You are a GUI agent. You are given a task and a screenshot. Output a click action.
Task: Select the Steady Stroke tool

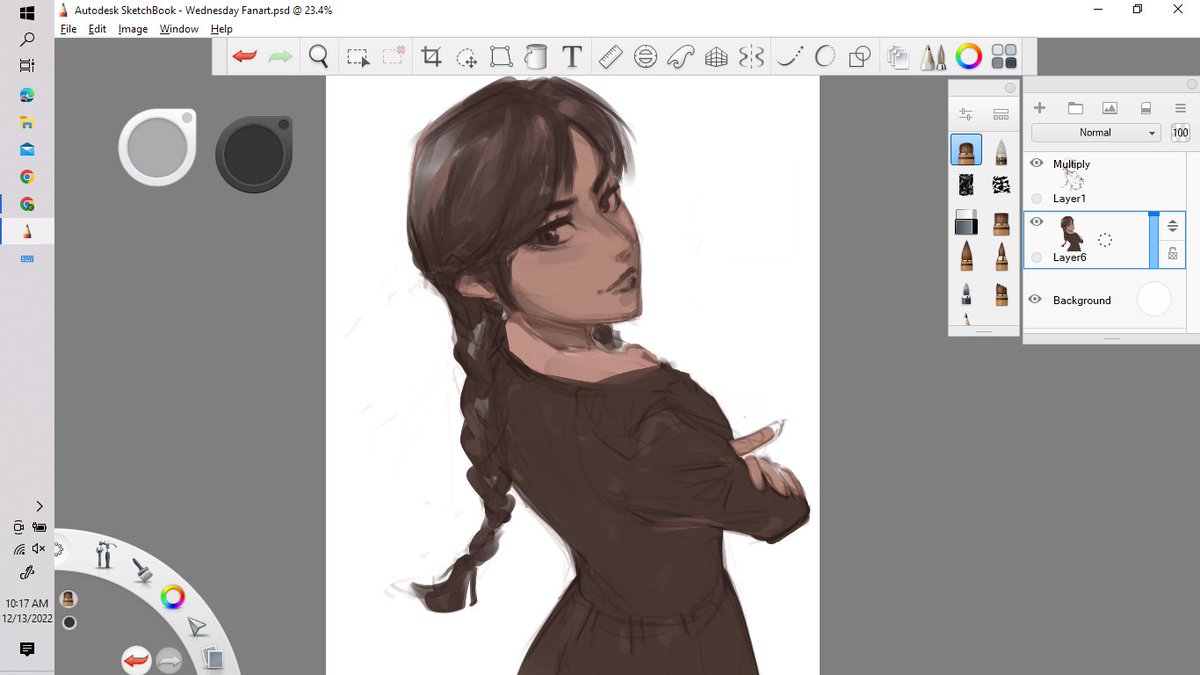tap(790, 57)
